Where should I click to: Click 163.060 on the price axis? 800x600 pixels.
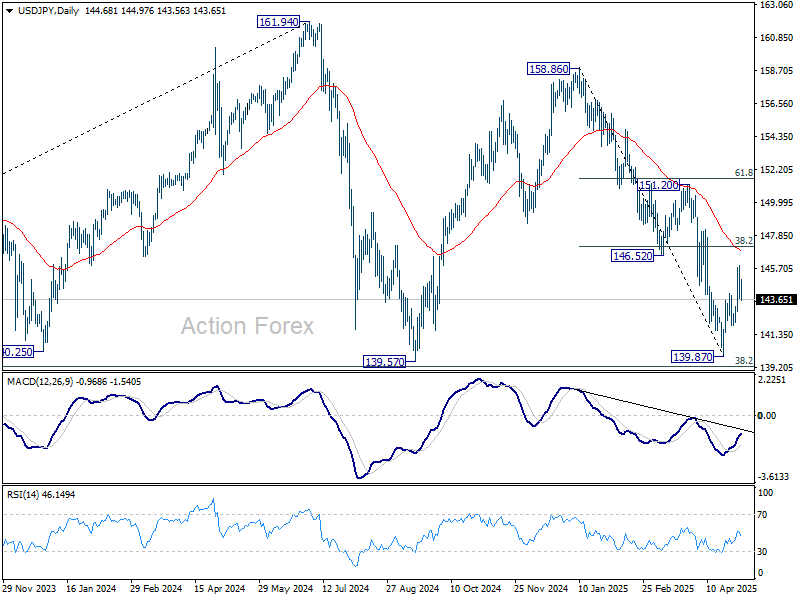(x=776, y=6)
